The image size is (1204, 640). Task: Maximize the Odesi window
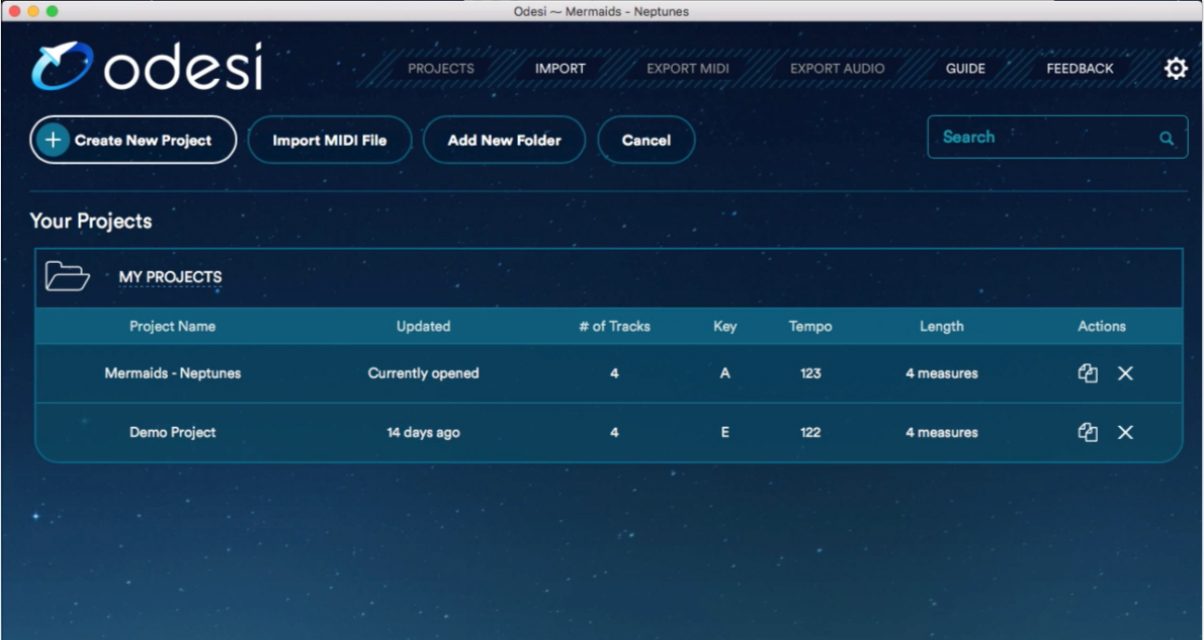(52, 11)
